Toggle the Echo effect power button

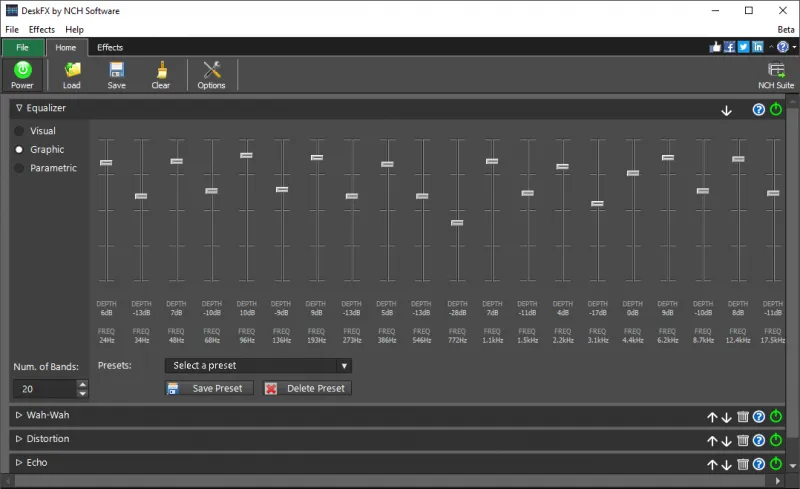point(776,464)
